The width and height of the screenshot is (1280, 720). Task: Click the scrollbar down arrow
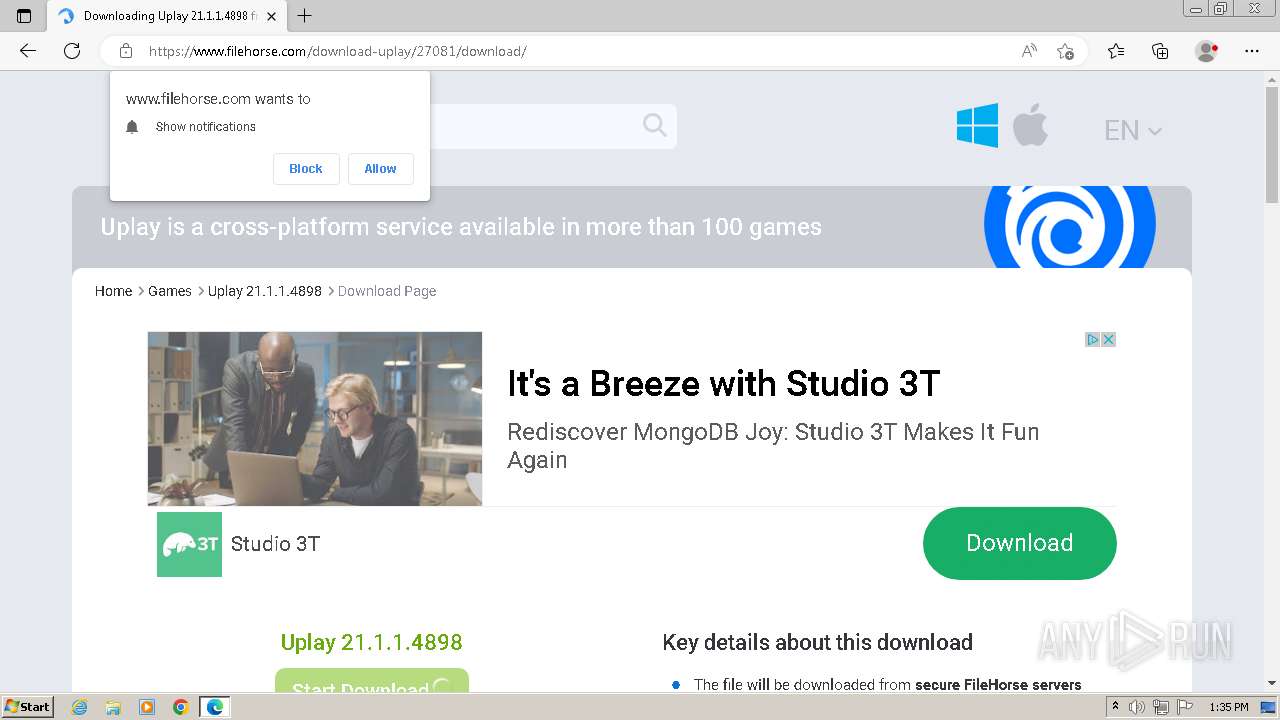pyautogui.click(x=1272, y=683)
